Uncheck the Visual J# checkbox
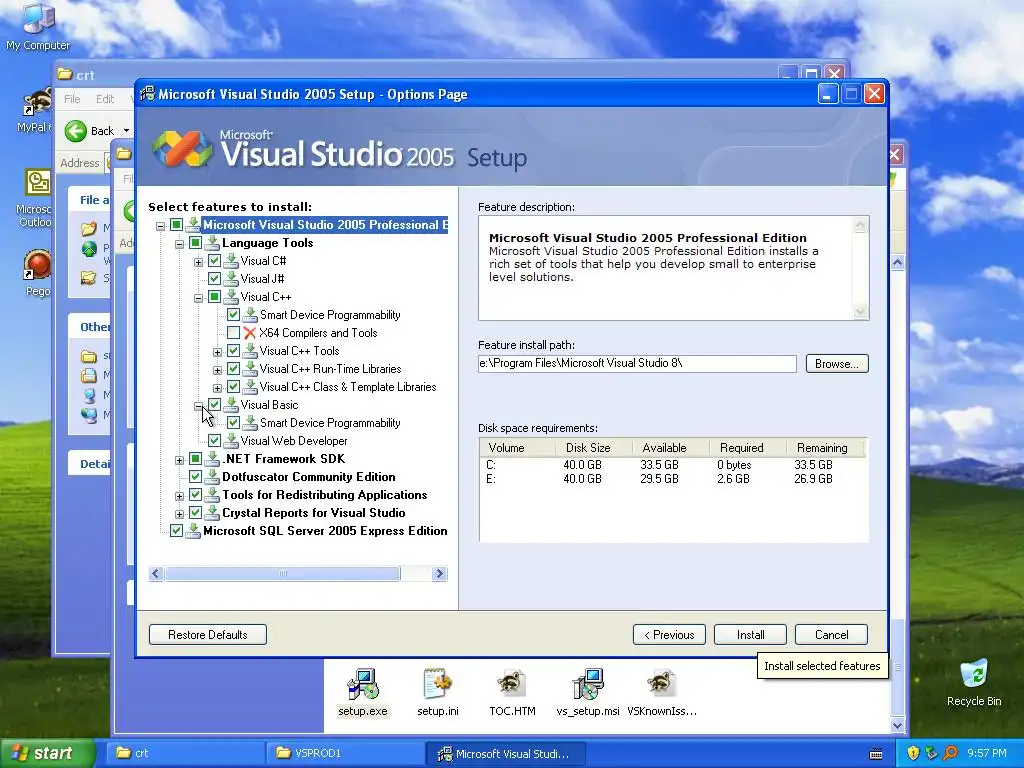 [x=214, y=279]
